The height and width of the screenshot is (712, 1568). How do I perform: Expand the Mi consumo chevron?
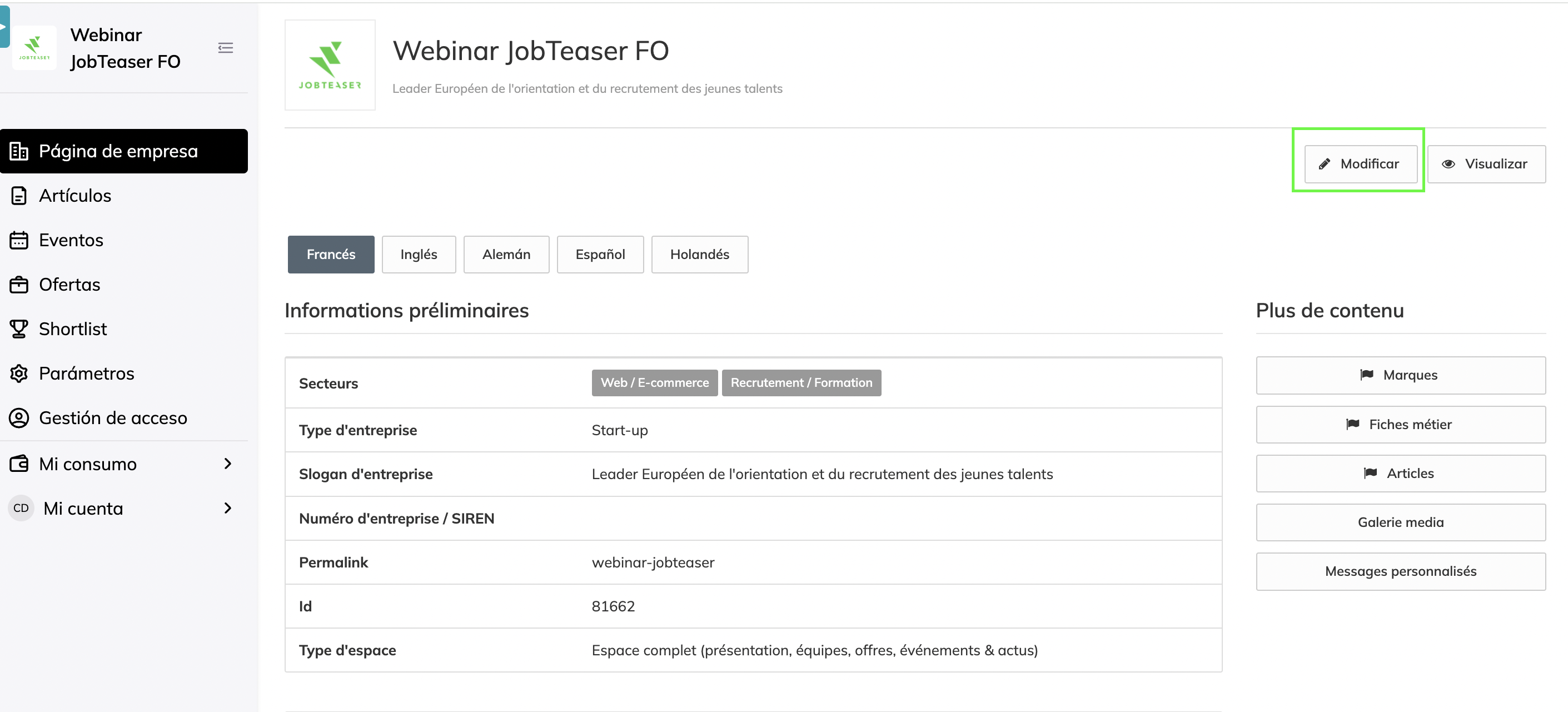(228, 463)
